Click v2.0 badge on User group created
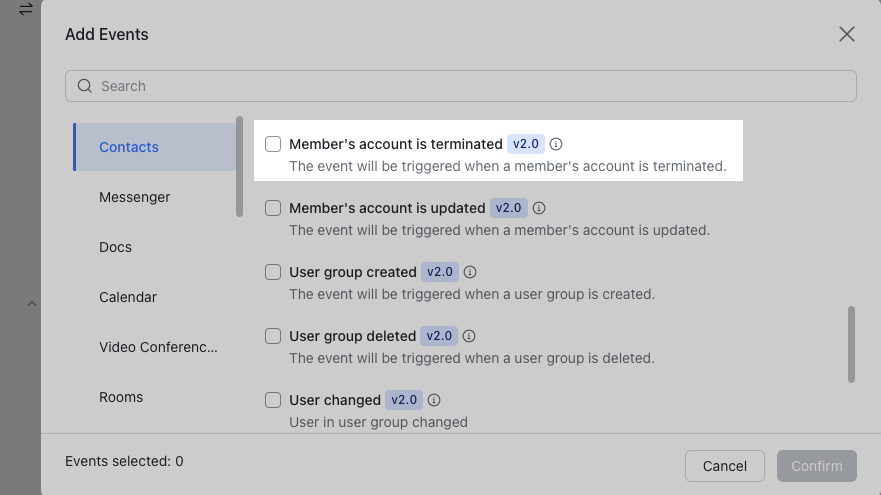881x495 pixels. pyautogui.click(x=440, y=273)
